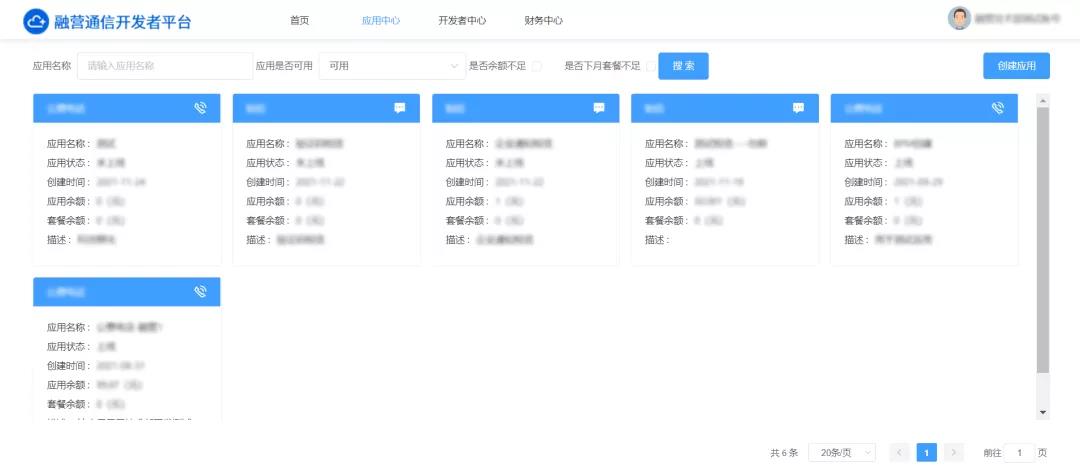This screenshot has width=1080, height=473.
Task: Open the 20条/页 page size dropdown
Action: (x=841, y=453)
